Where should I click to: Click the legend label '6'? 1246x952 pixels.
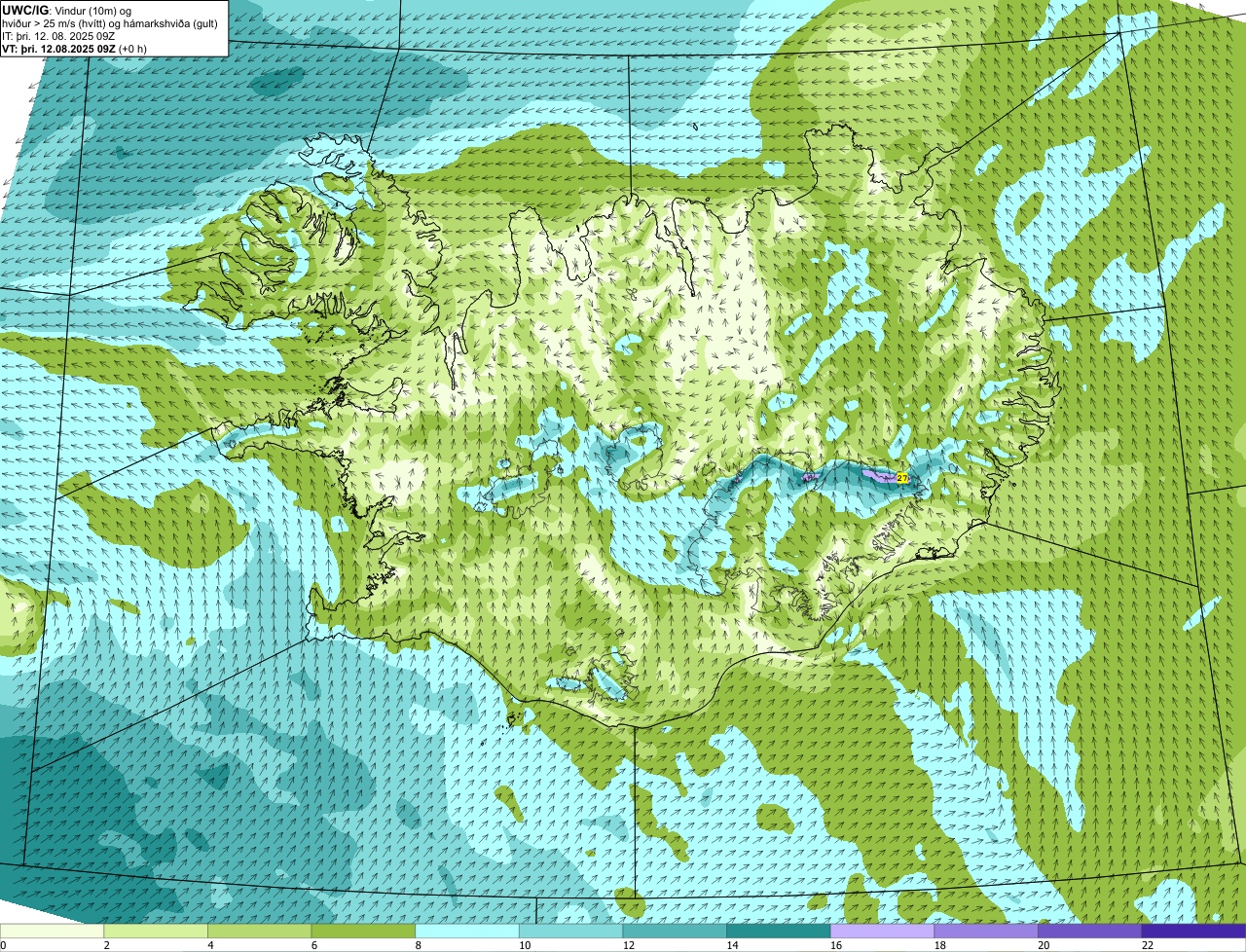tap(313, 945)
